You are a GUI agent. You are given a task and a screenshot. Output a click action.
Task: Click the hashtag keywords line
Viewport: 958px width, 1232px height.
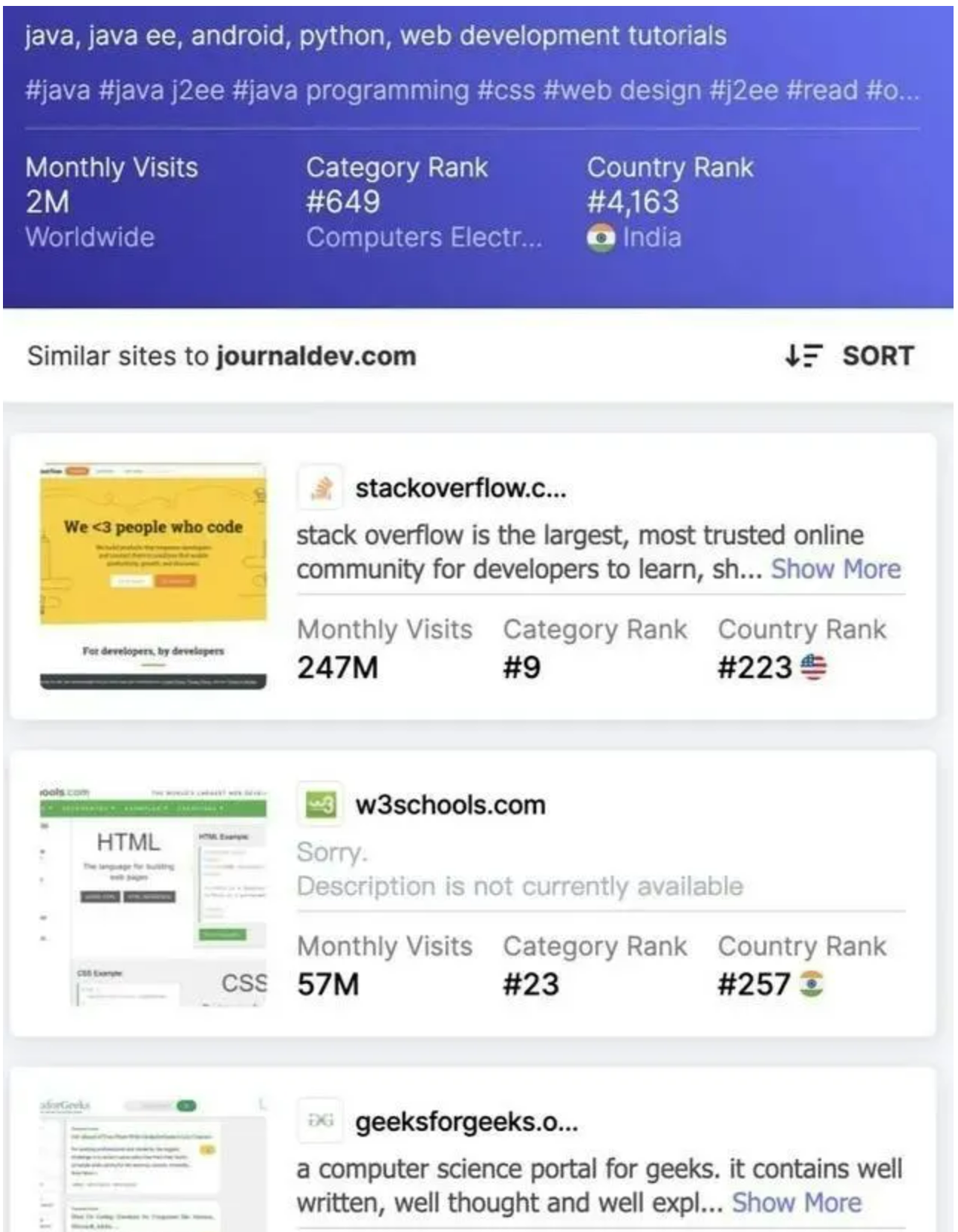472,90
